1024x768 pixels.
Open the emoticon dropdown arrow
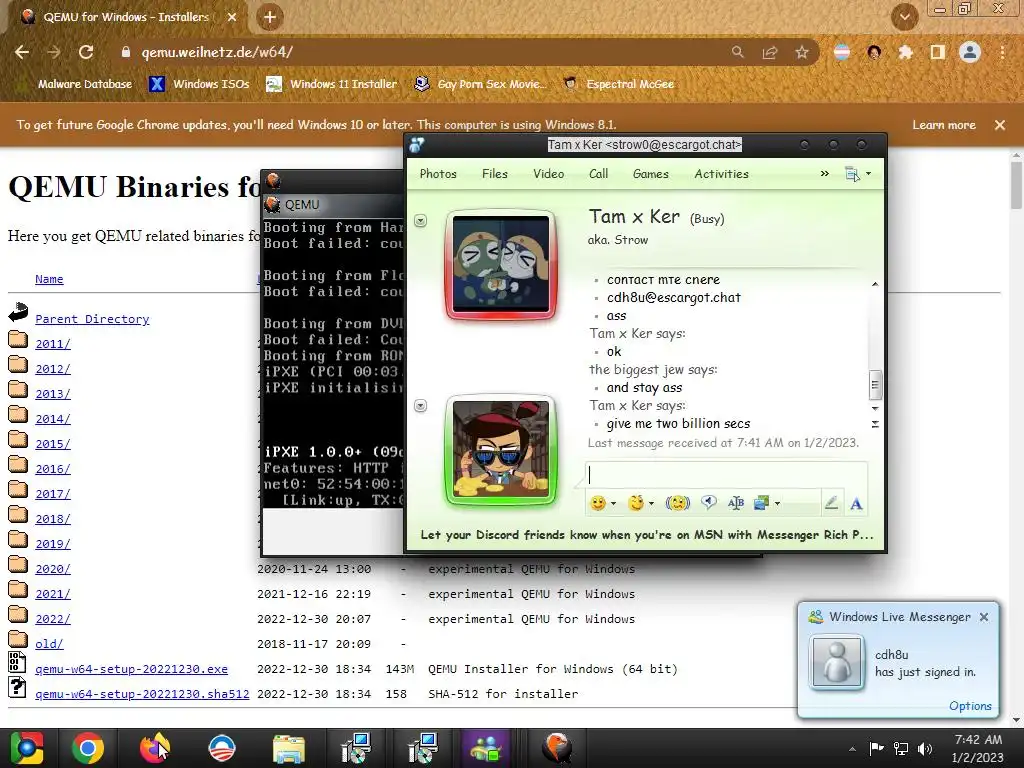pyautogui.click(x=613, y=504)
